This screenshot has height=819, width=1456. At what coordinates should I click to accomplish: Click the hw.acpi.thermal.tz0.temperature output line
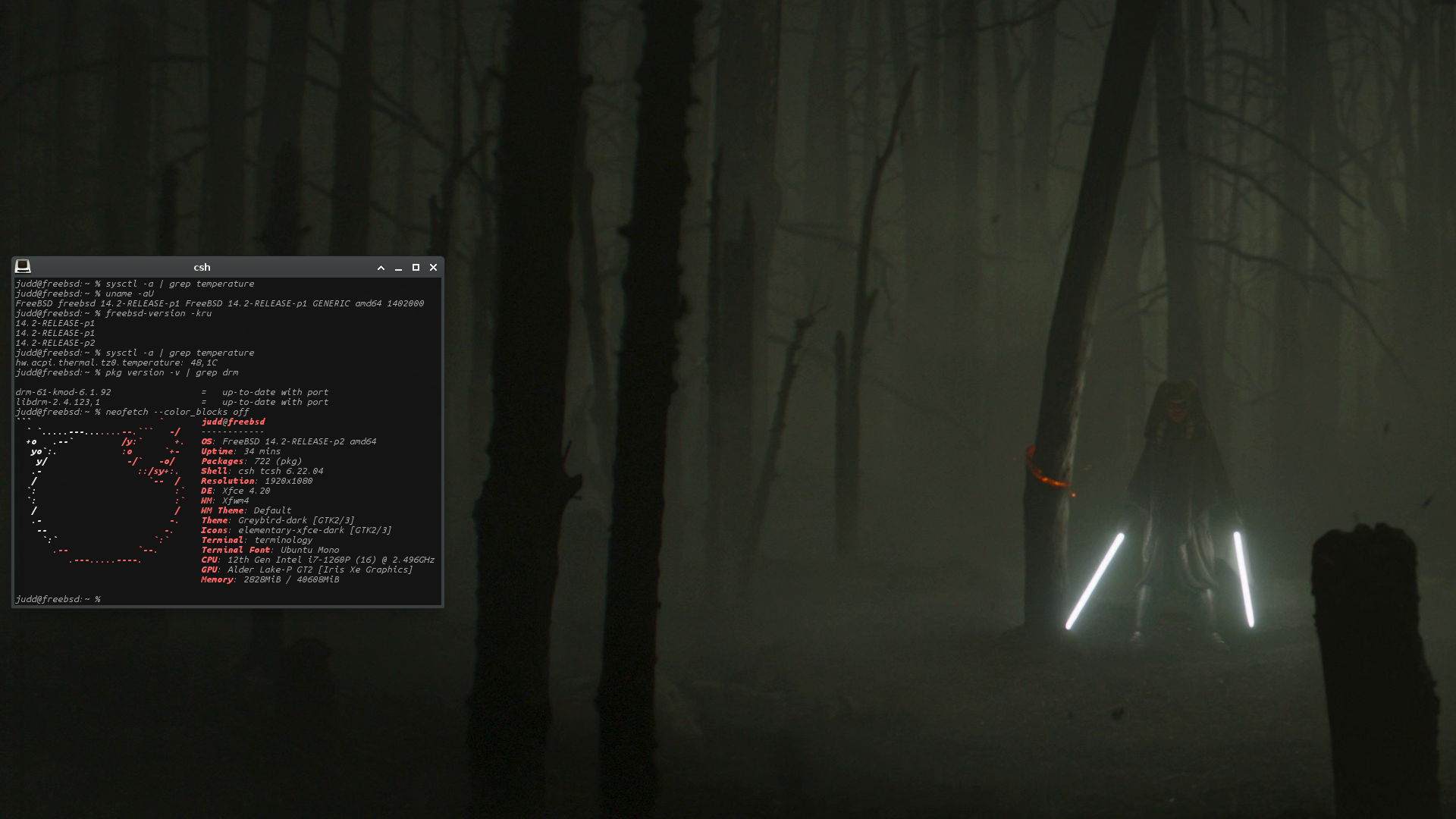[x=116, y=362]
